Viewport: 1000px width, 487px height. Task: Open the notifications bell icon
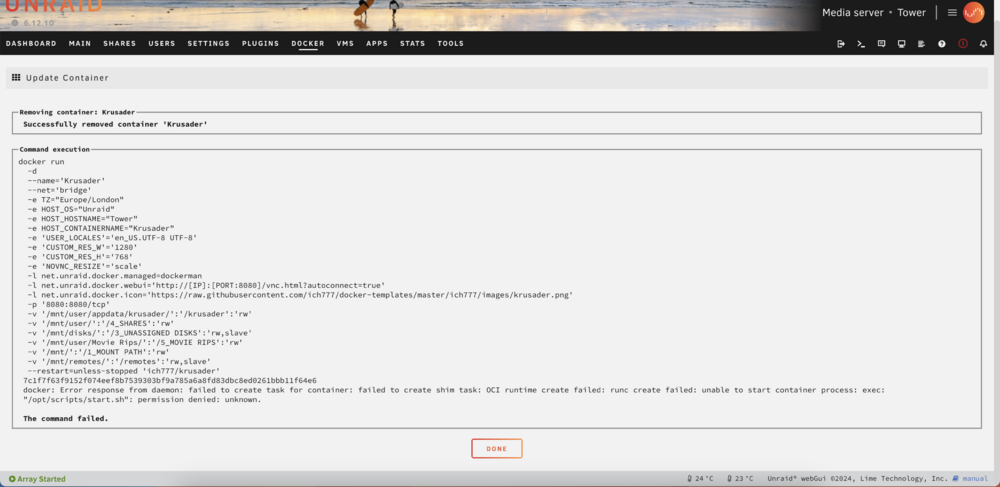[983, 44]
